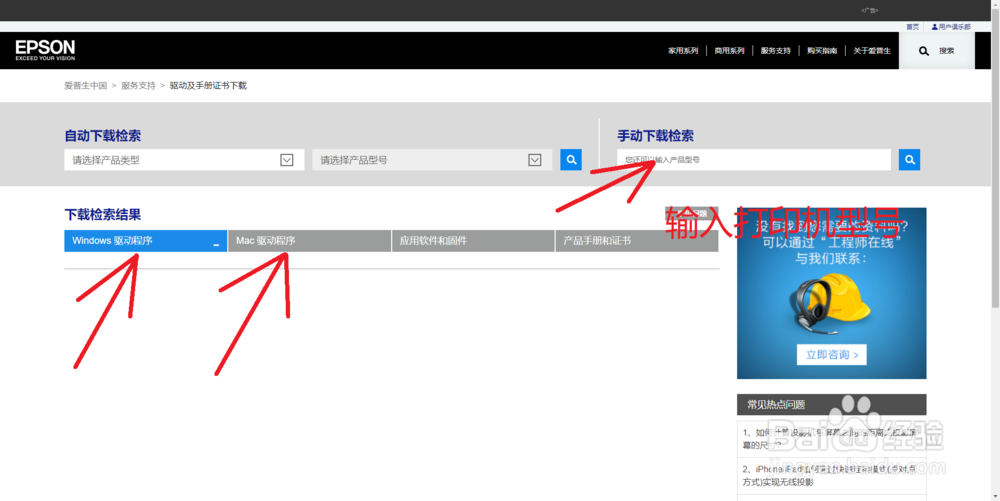Screen dimensions: 1000x501
Task: Run the manual download search button
Action: click(909, 159)
